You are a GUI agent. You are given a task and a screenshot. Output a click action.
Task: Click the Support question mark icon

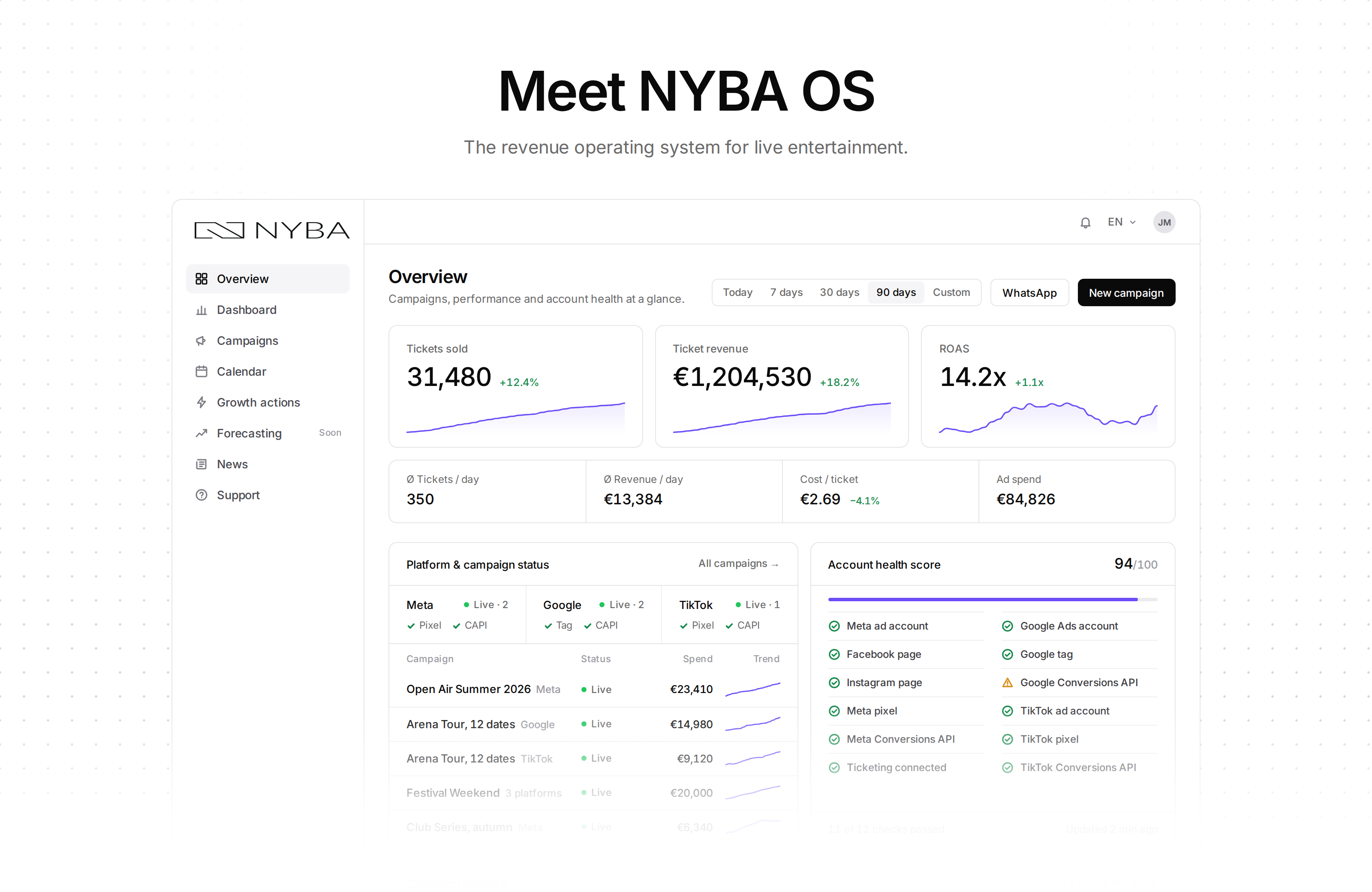pos(201,495)
